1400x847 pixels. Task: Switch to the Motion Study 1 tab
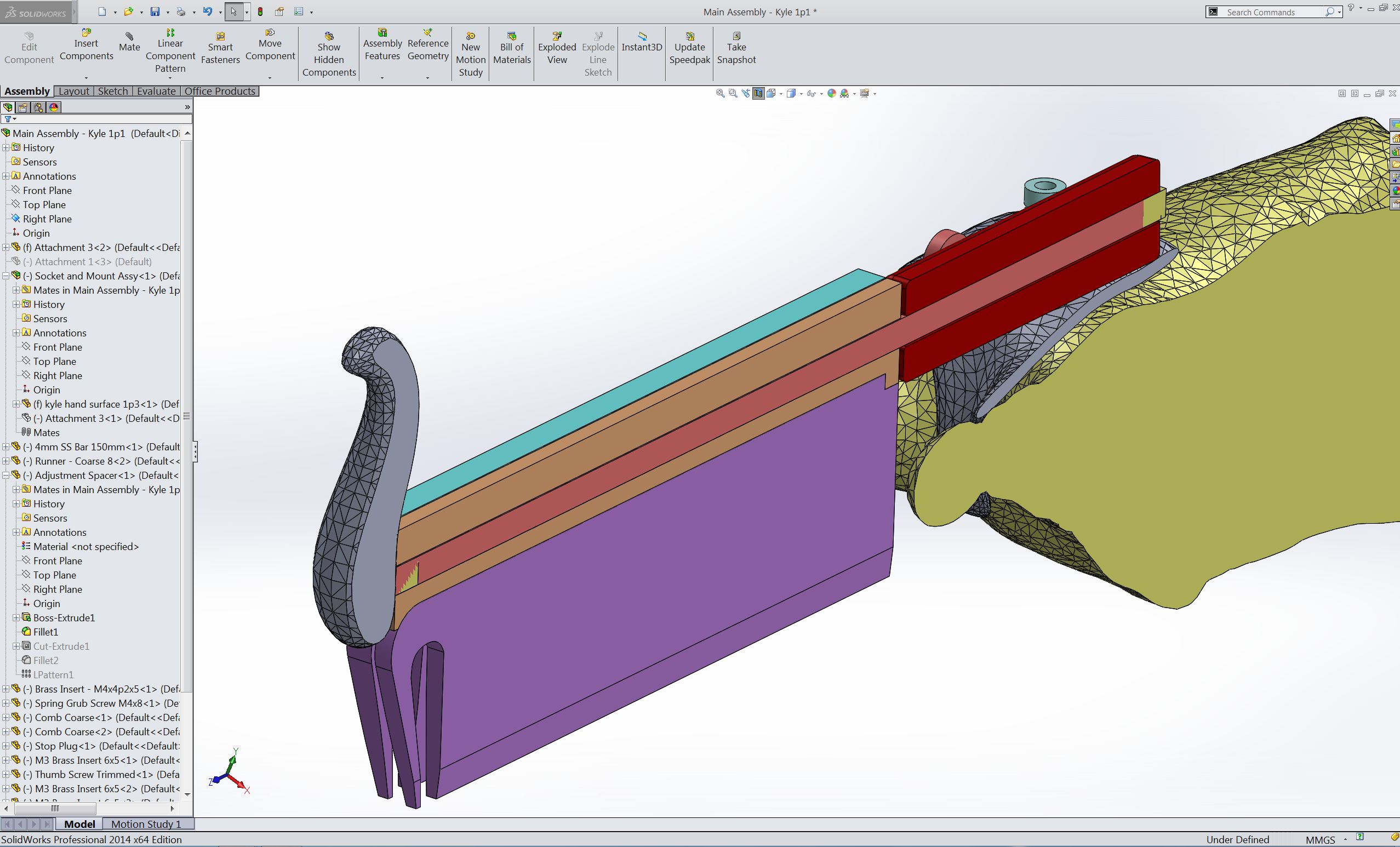(146, 823)
